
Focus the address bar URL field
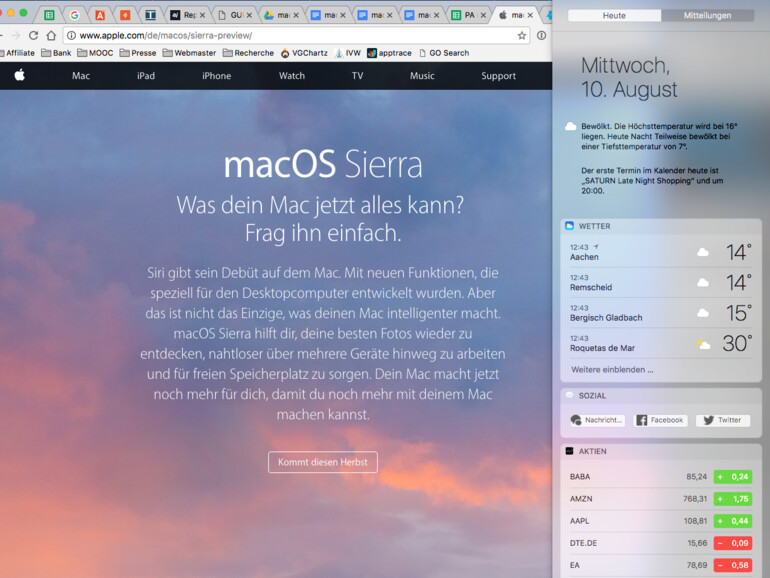295,35
